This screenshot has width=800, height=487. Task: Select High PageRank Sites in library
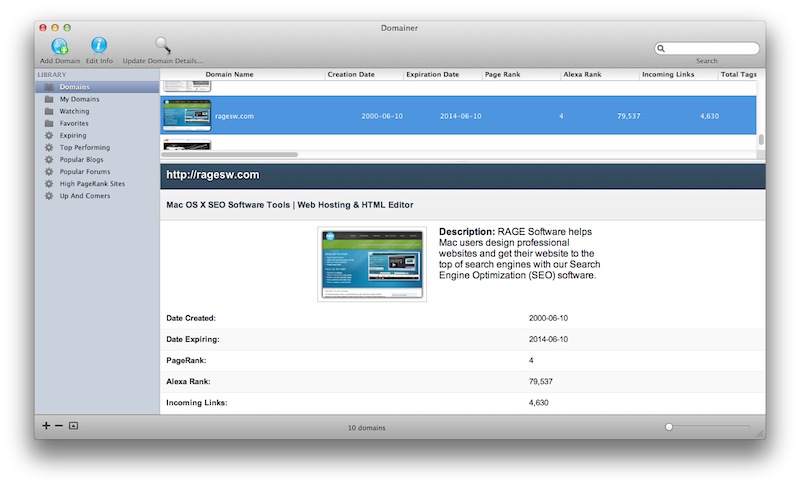(x=92, y=184)
